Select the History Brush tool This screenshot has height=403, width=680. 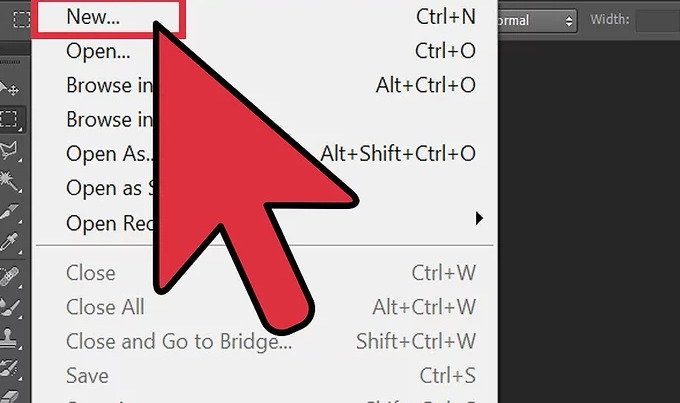tap(10, 369)
